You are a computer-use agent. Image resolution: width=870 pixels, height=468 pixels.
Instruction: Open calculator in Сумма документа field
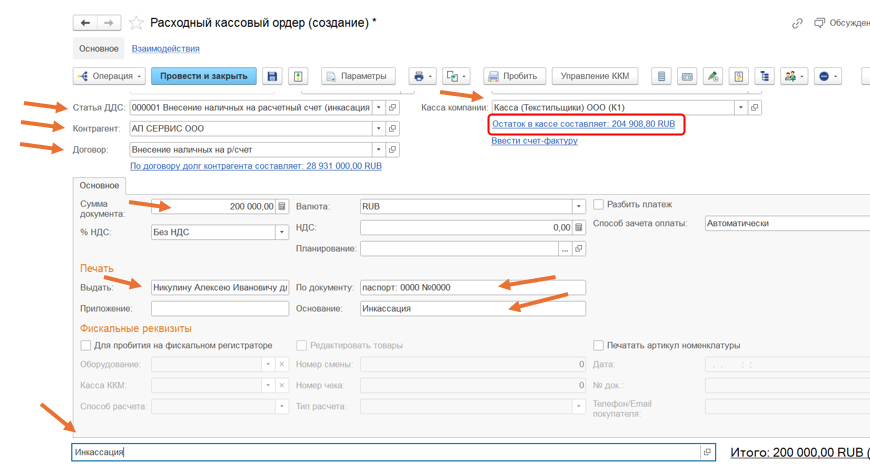tap(282, 206)
